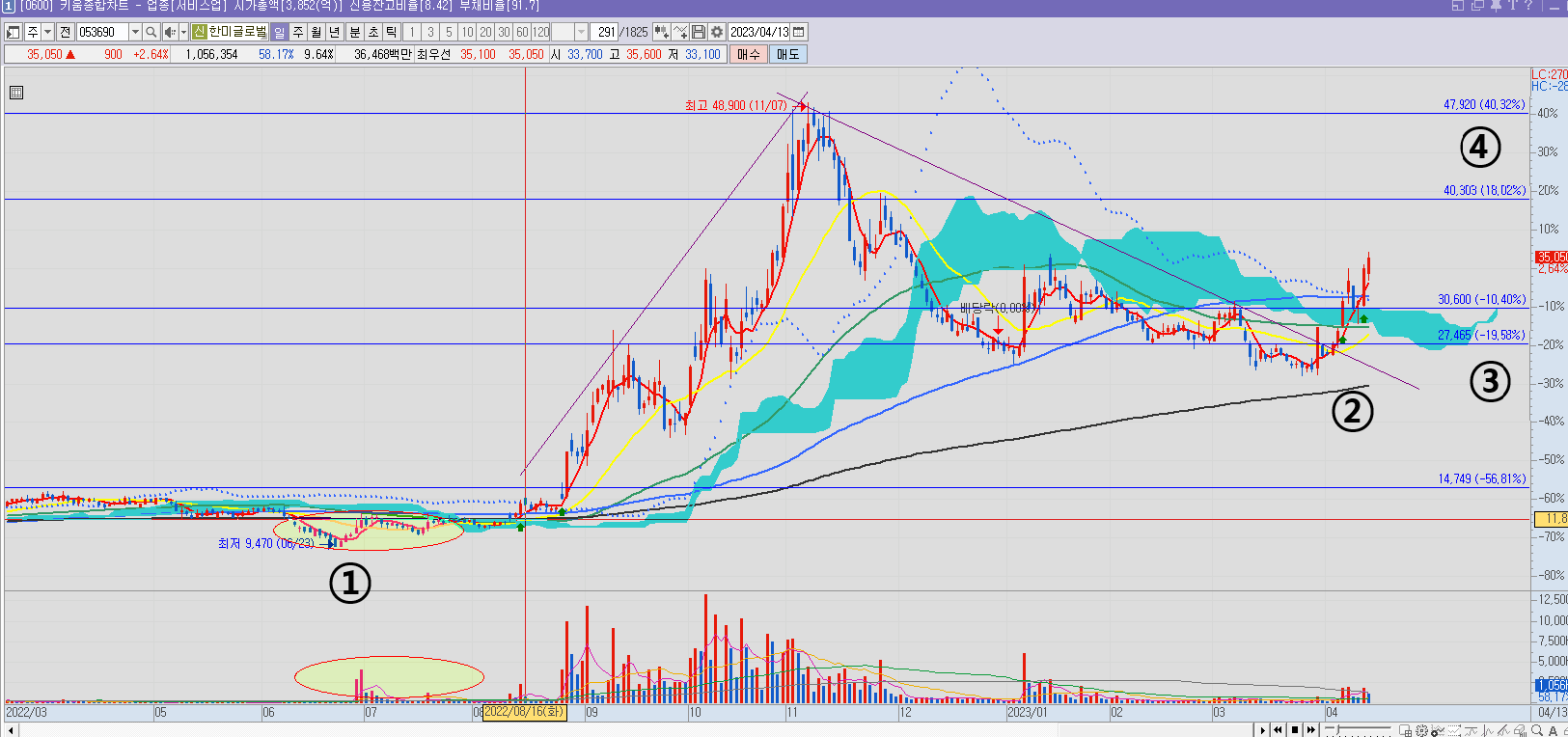1568x737 pixels.
Task: Click the play button in bottom bar
Action: (1262, 730)
